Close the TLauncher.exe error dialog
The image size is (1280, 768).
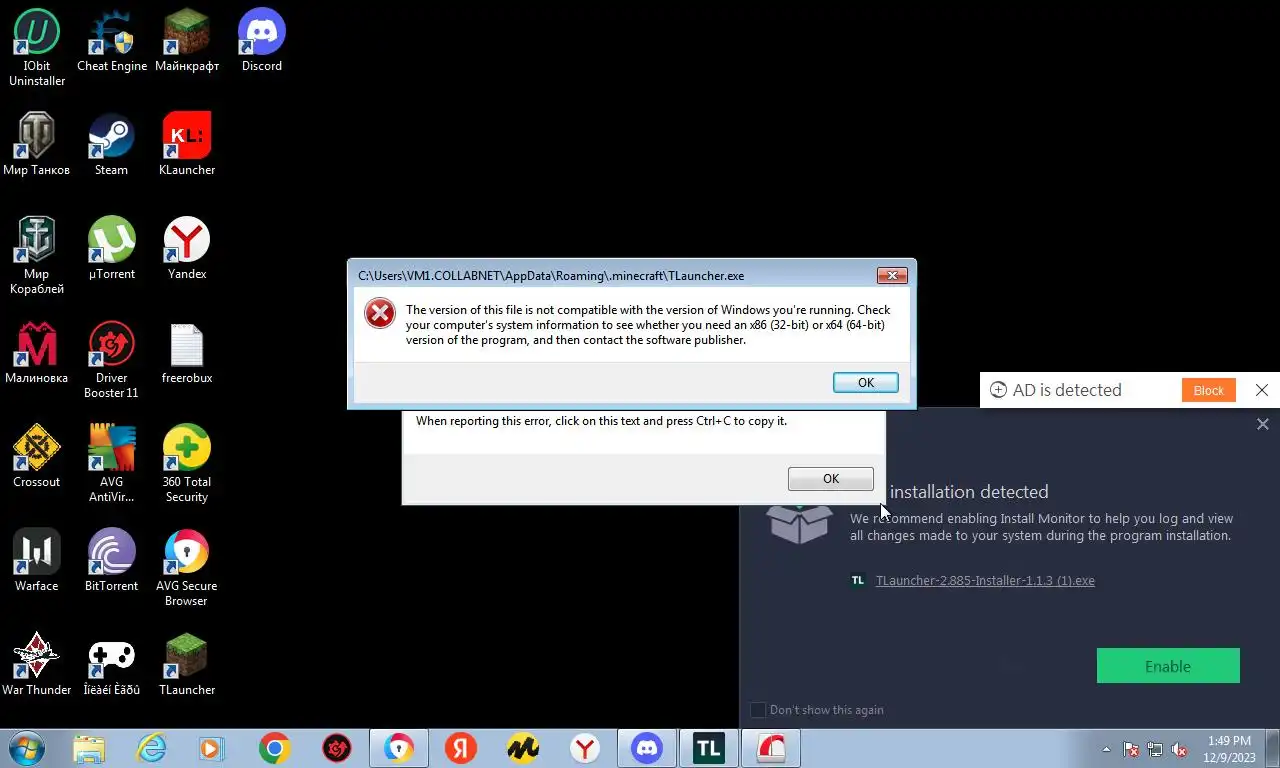(x=892, y=275)
